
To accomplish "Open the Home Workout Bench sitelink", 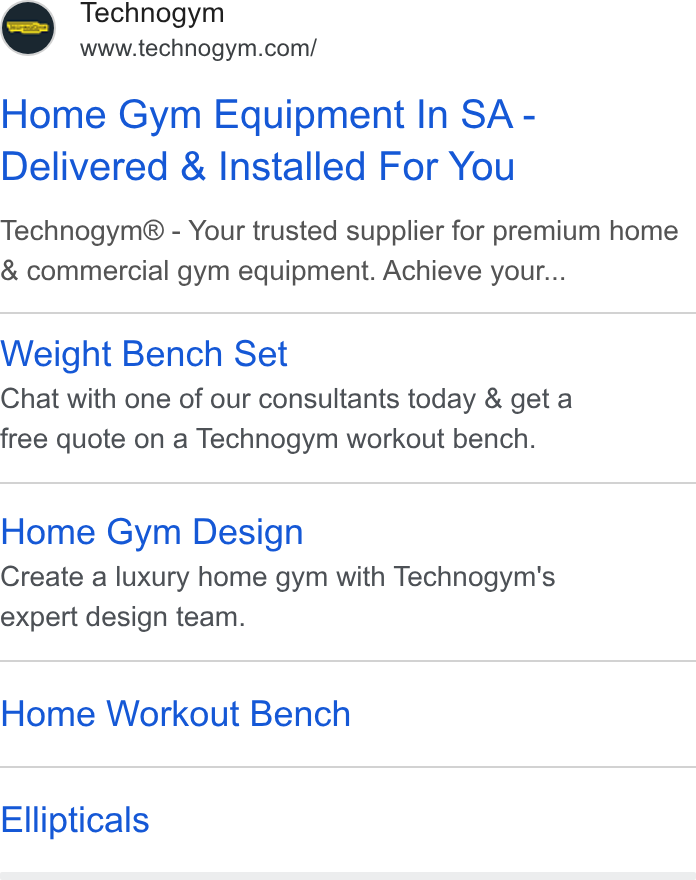I will (x=176, y=714).
